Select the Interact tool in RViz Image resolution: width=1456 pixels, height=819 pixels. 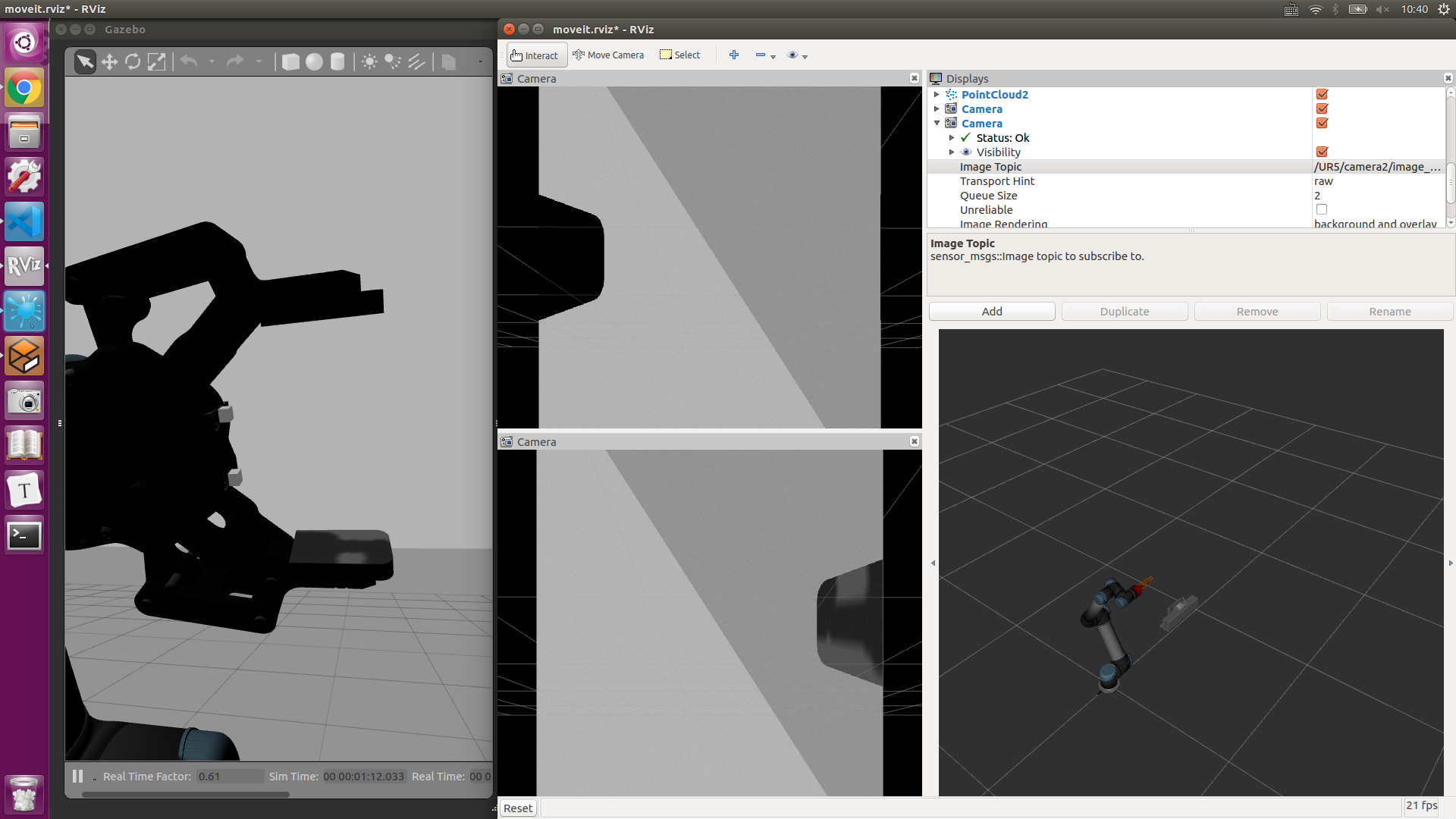point(537,55)
